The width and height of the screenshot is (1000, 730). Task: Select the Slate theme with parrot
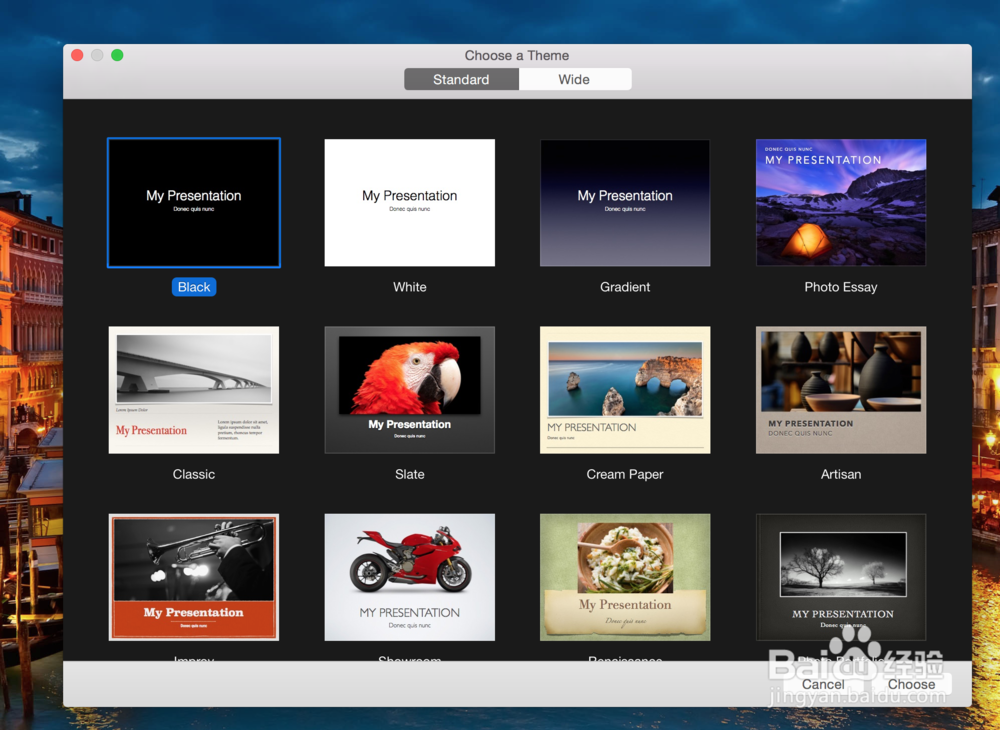coord(409,390)
